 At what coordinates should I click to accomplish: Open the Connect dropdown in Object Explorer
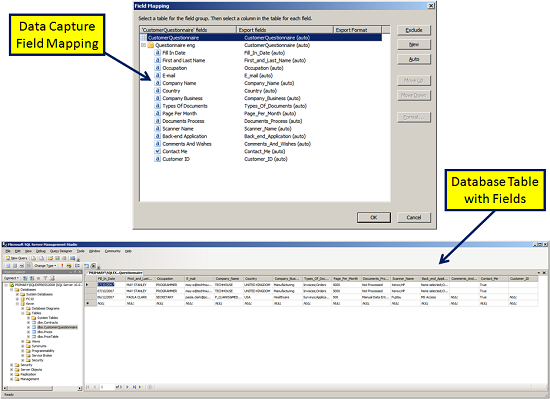12,278
